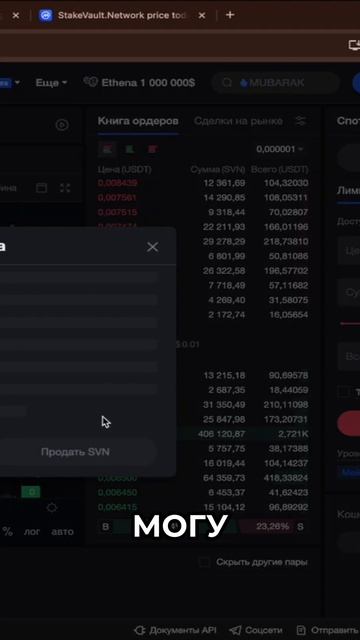Open the chart window layout icon

(42, 188)
